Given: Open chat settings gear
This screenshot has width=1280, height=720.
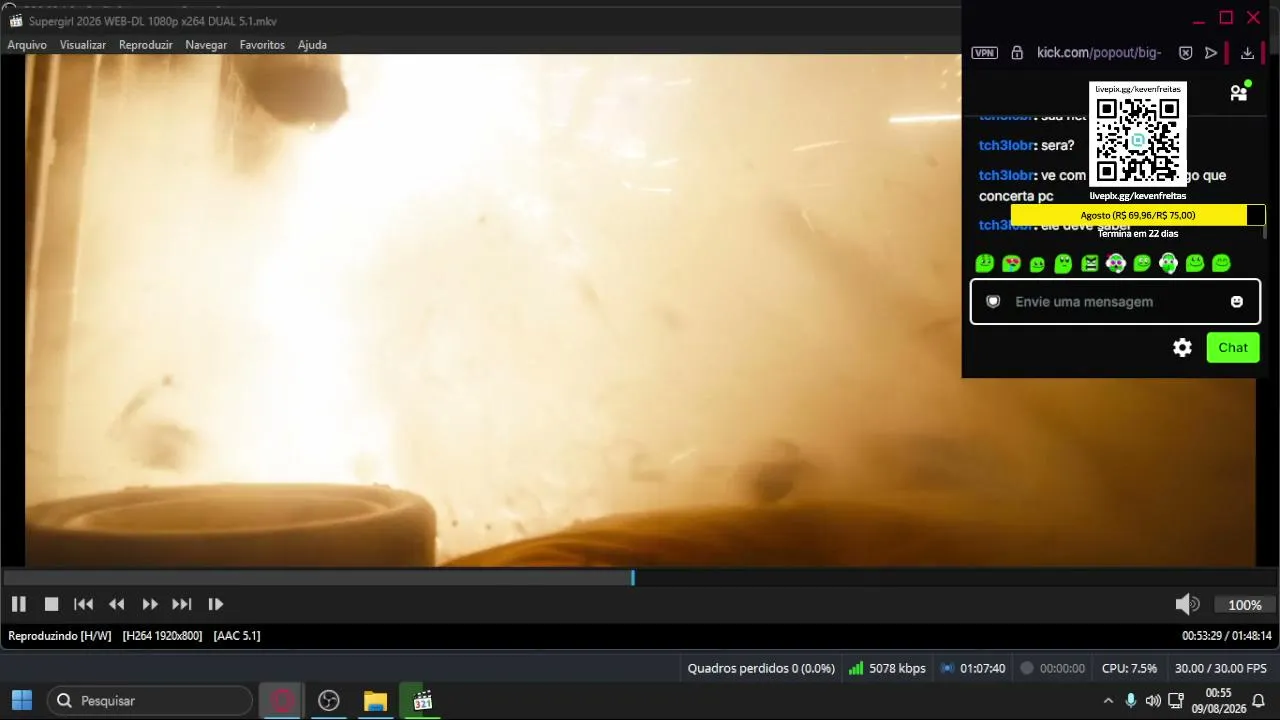Looking at the screenshot, I should 1182,348.
